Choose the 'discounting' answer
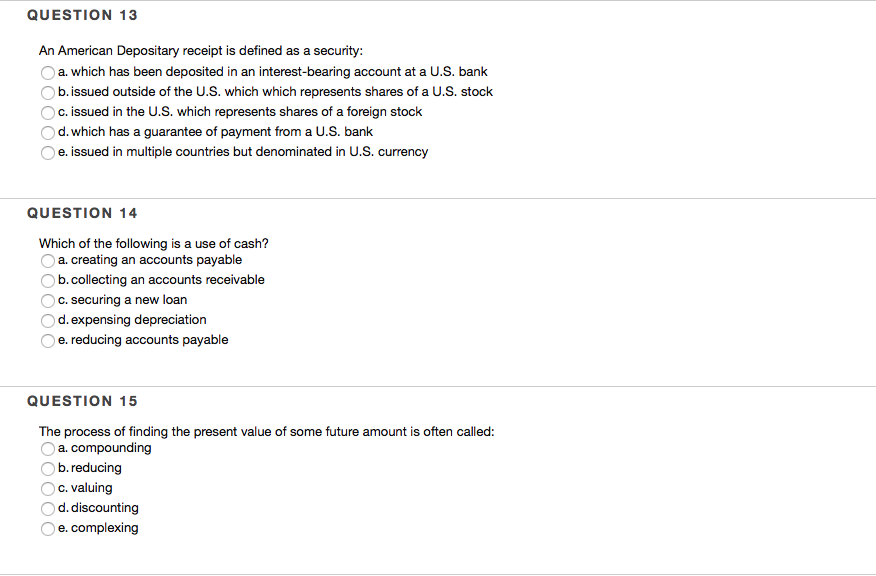The image size is (876, 576). [47, 508]
